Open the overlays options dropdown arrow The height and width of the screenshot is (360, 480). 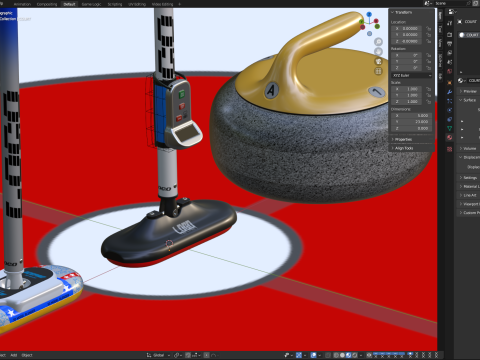tap(320, 355)
